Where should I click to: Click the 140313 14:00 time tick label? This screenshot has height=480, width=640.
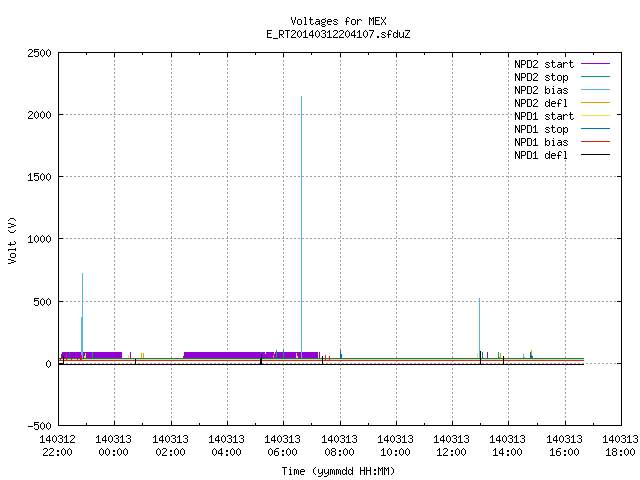[508, 446]
